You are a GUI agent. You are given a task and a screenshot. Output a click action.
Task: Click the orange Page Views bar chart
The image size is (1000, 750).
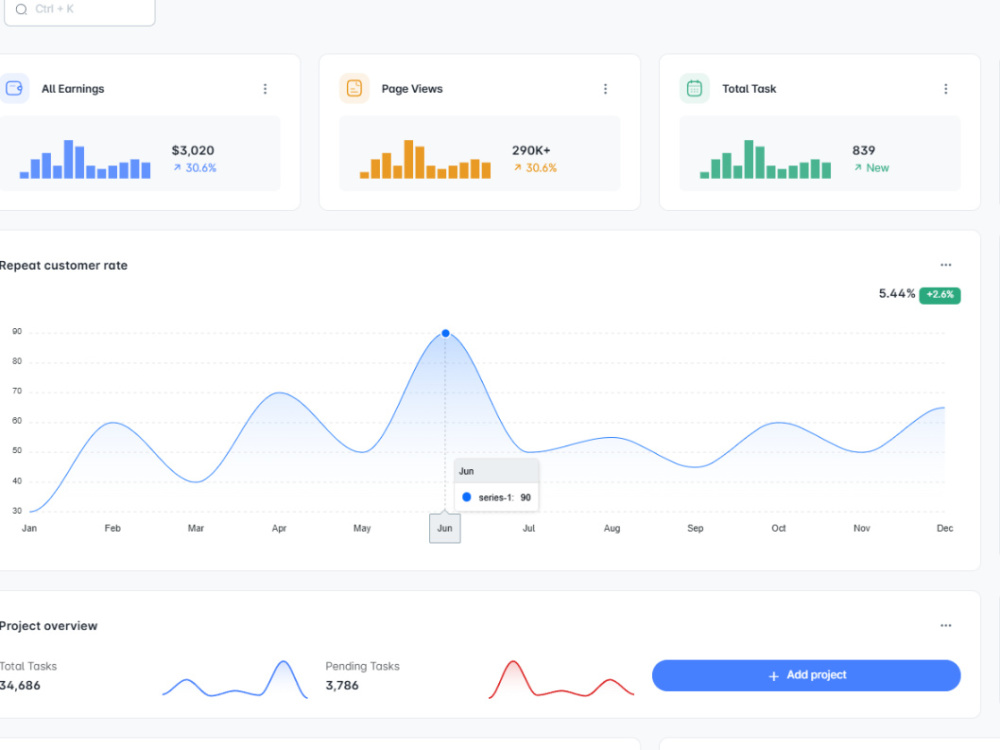(425, 159)
